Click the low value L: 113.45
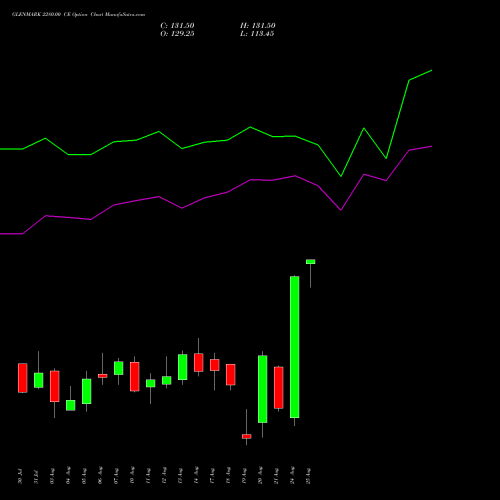The width and height of the screenshot is (500, 500). pyautogui.click(x=257, y=34)
